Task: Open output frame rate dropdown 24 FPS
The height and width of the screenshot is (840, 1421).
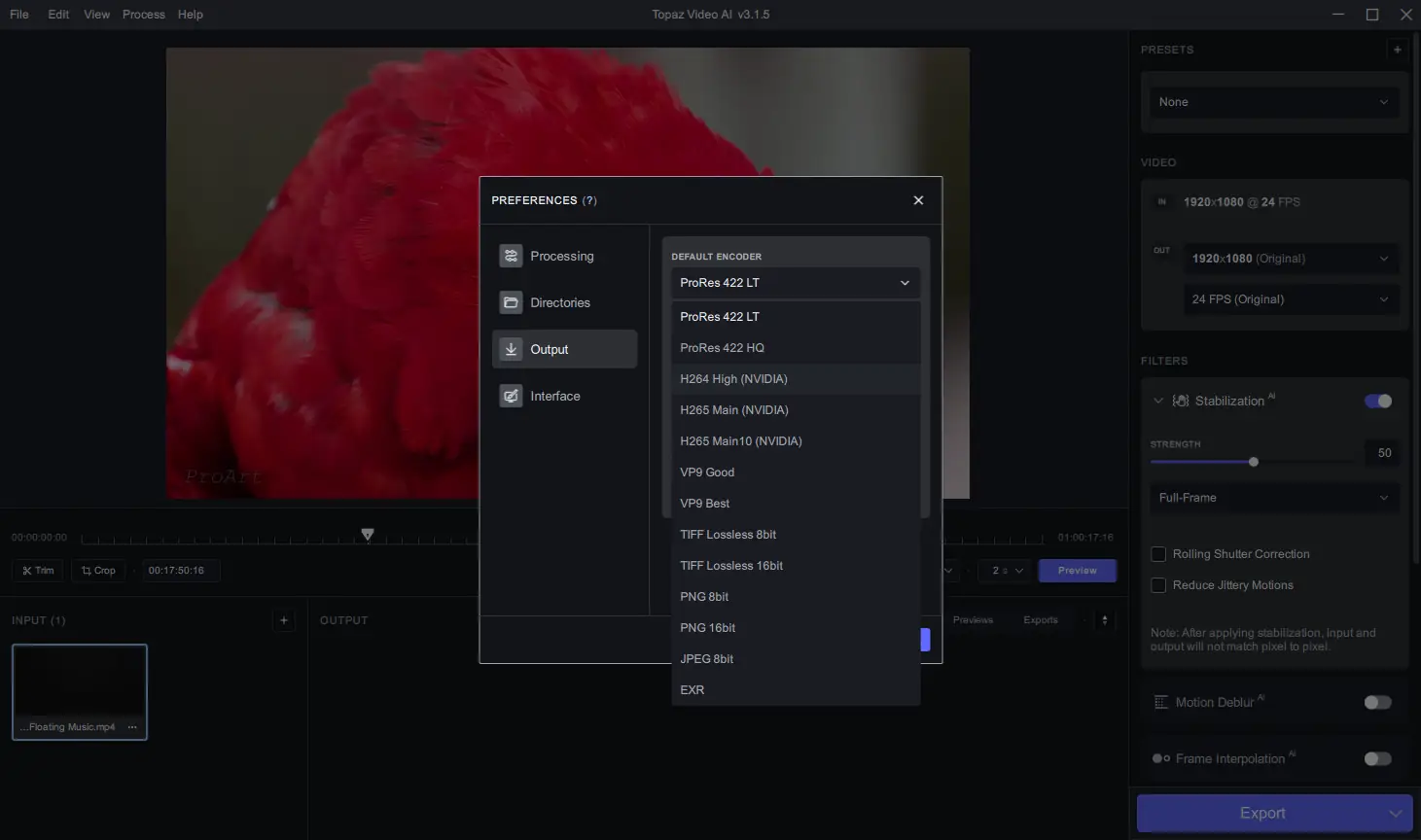Action: click(x=1291, y=299)
